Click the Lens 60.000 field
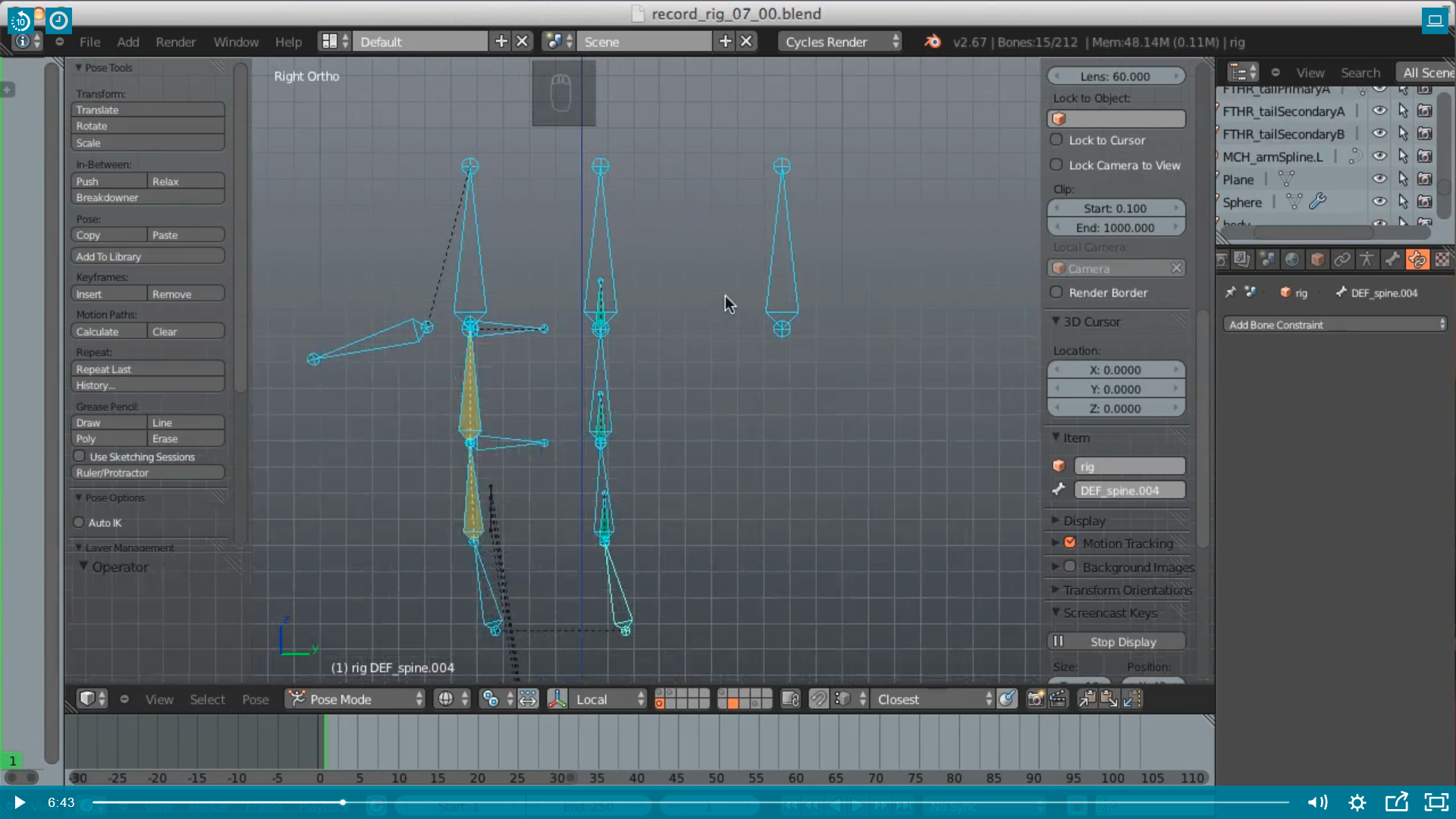Image resolution: width=1456 pixels, height=819 pixels. click(x=1116, y=77)
